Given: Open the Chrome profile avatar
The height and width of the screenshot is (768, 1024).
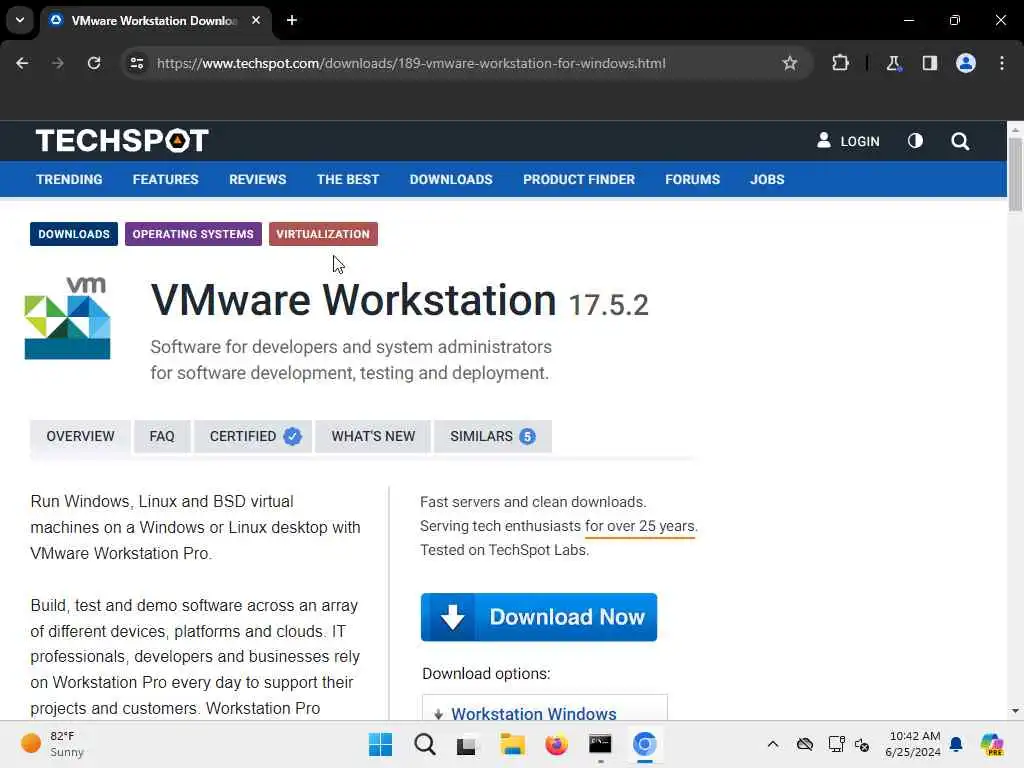Looking at the screenshot, I should pyautogui.click(x=966, y=63).
